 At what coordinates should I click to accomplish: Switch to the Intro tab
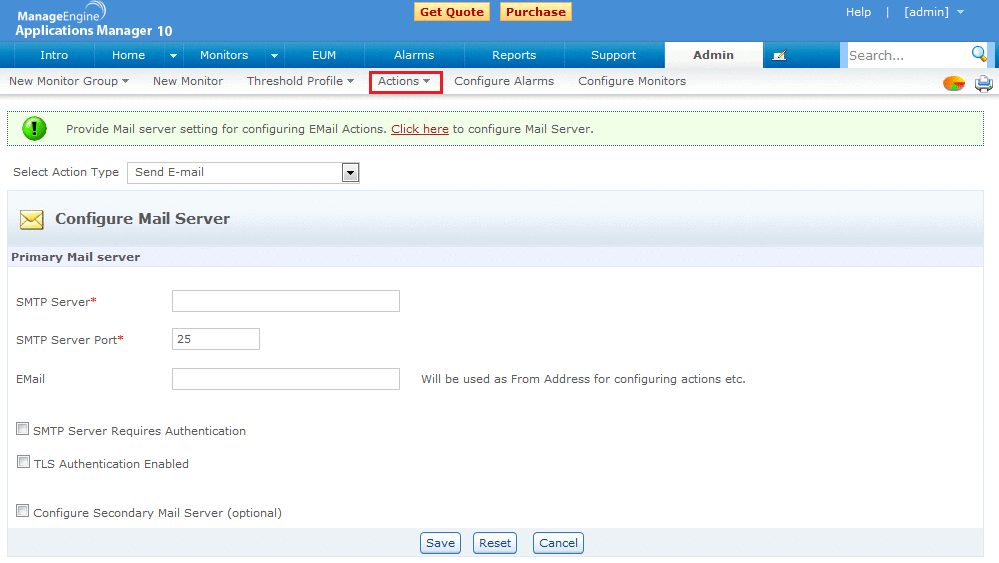(x=54, y=55)
